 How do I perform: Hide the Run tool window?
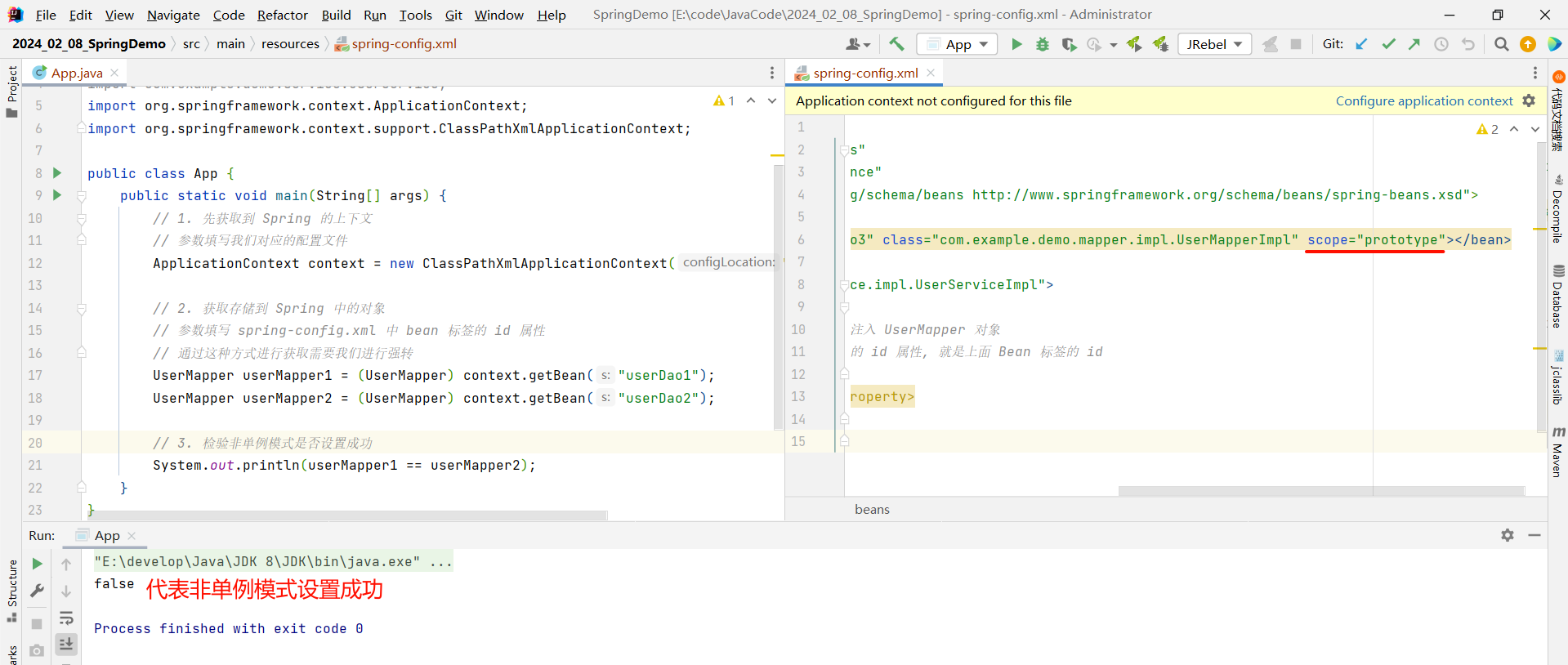[1534, 535]
